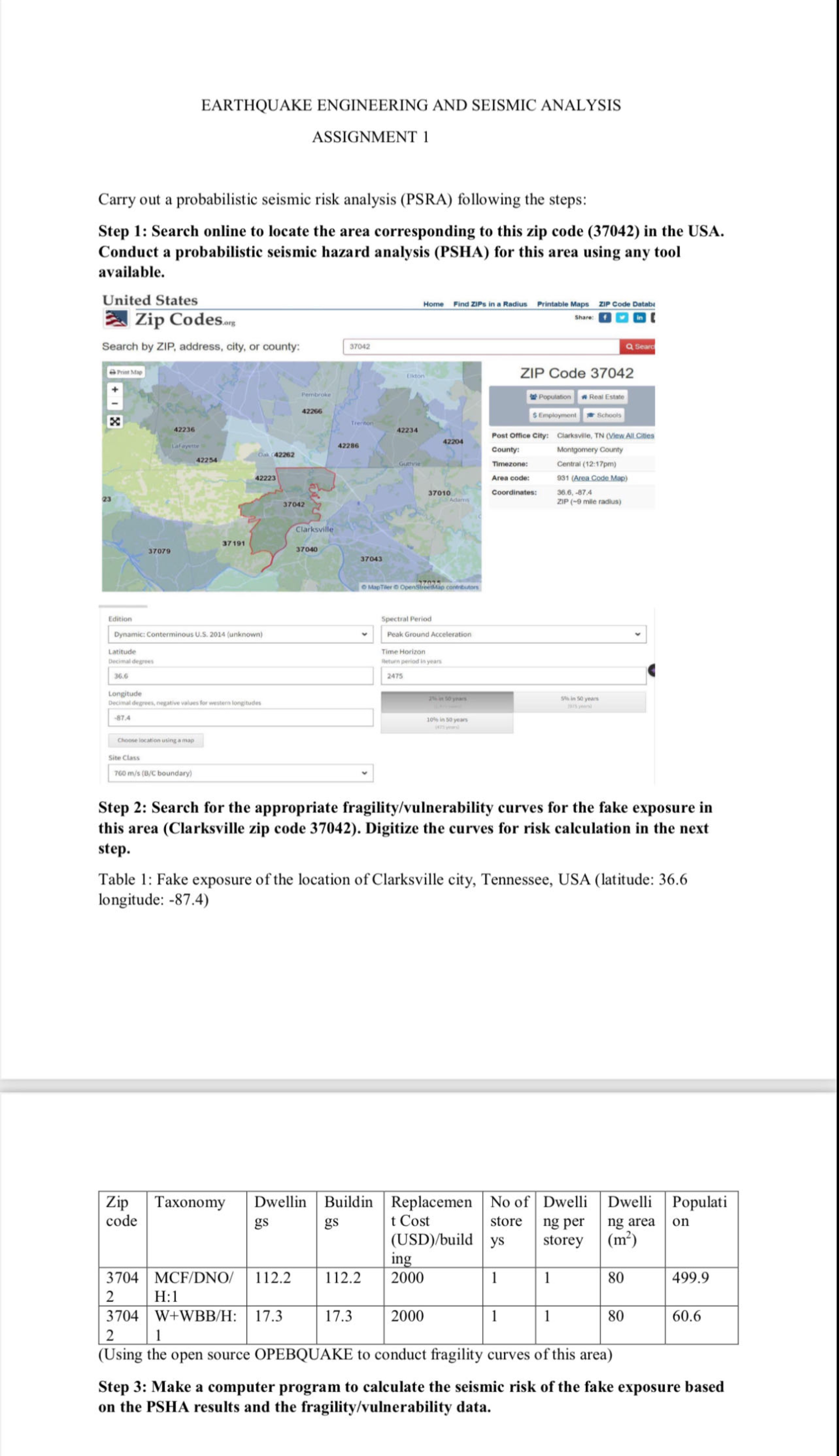Click the Facebook share icon

[x=605, y=317]
